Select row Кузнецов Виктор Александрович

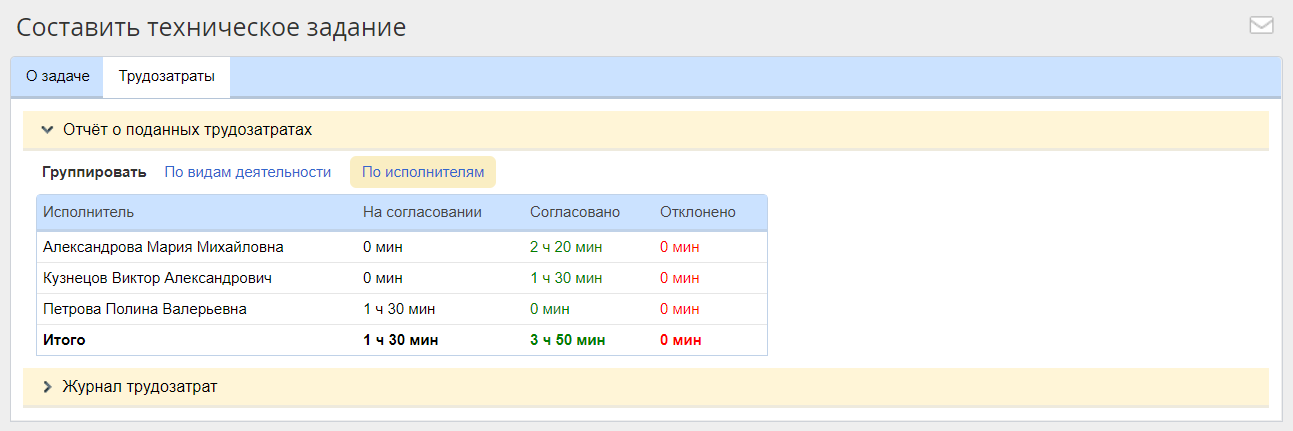[x=402, y=278]
